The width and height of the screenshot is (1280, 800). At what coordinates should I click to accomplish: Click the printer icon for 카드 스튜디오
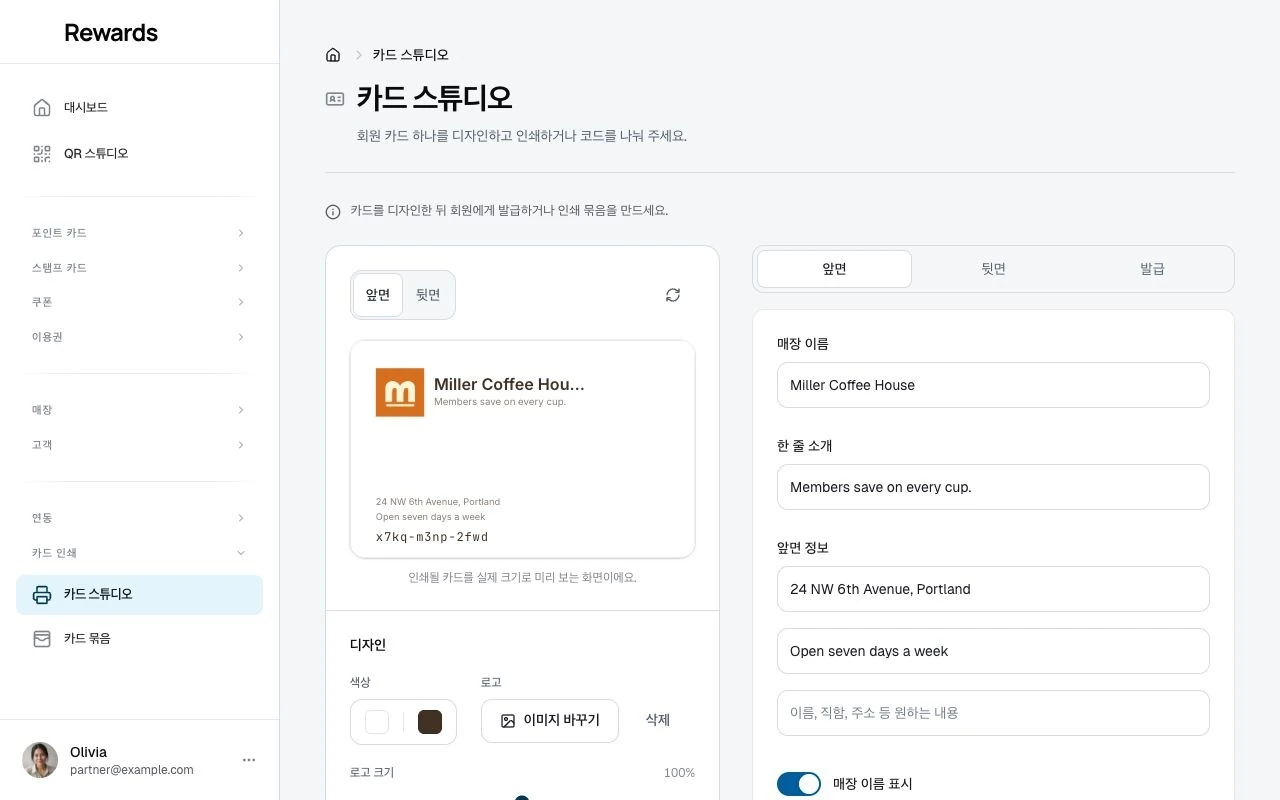[42, 594]
